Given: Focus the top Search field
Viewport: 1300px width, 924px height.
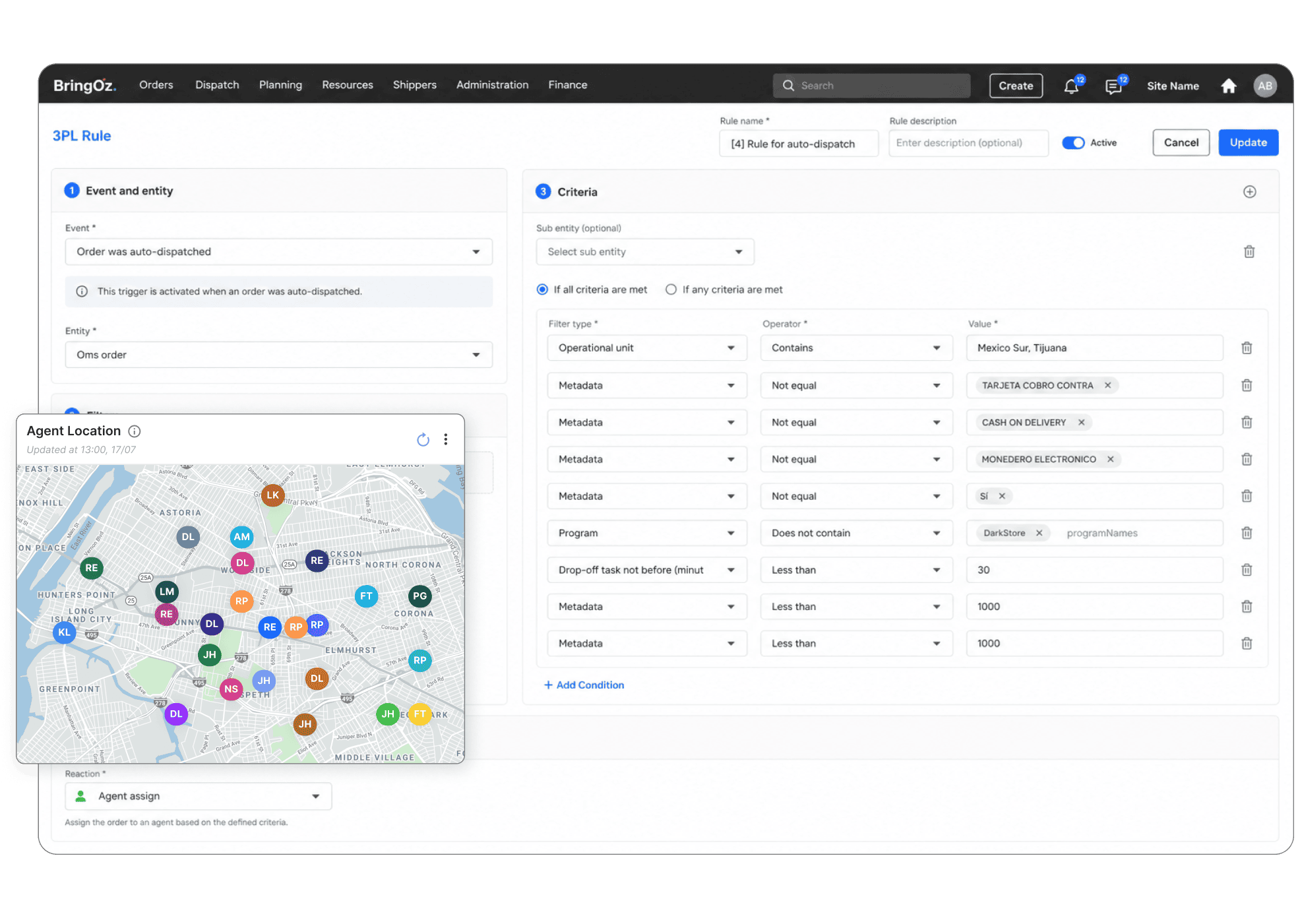Looking at the screenshot, I should pos(871,86).
